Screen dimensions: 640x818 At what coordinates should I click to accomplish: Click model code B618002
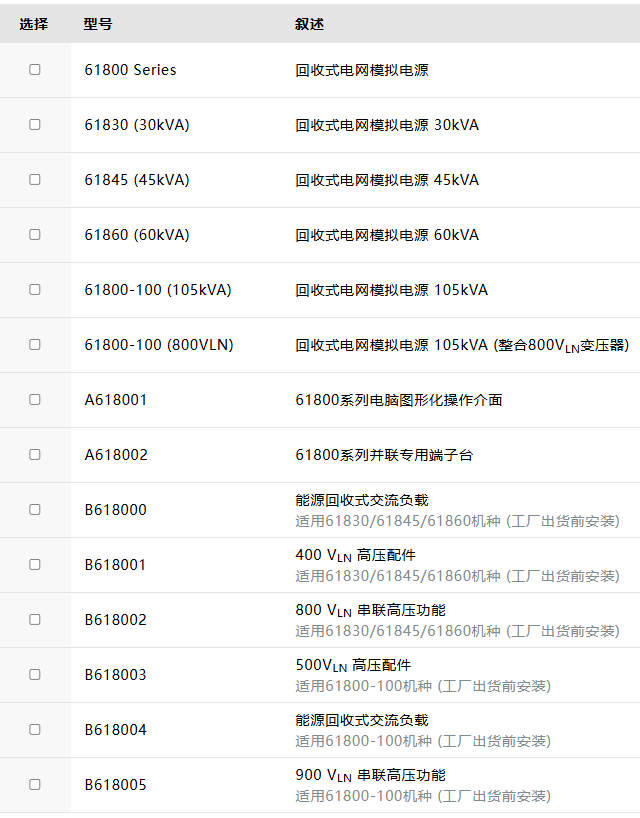(x=116, y=620)
